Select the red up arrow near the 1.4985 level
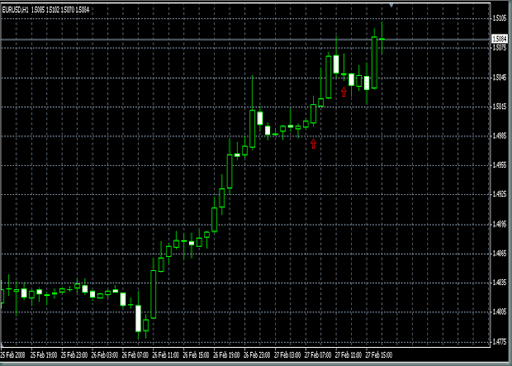 click(x=313, y=144)
